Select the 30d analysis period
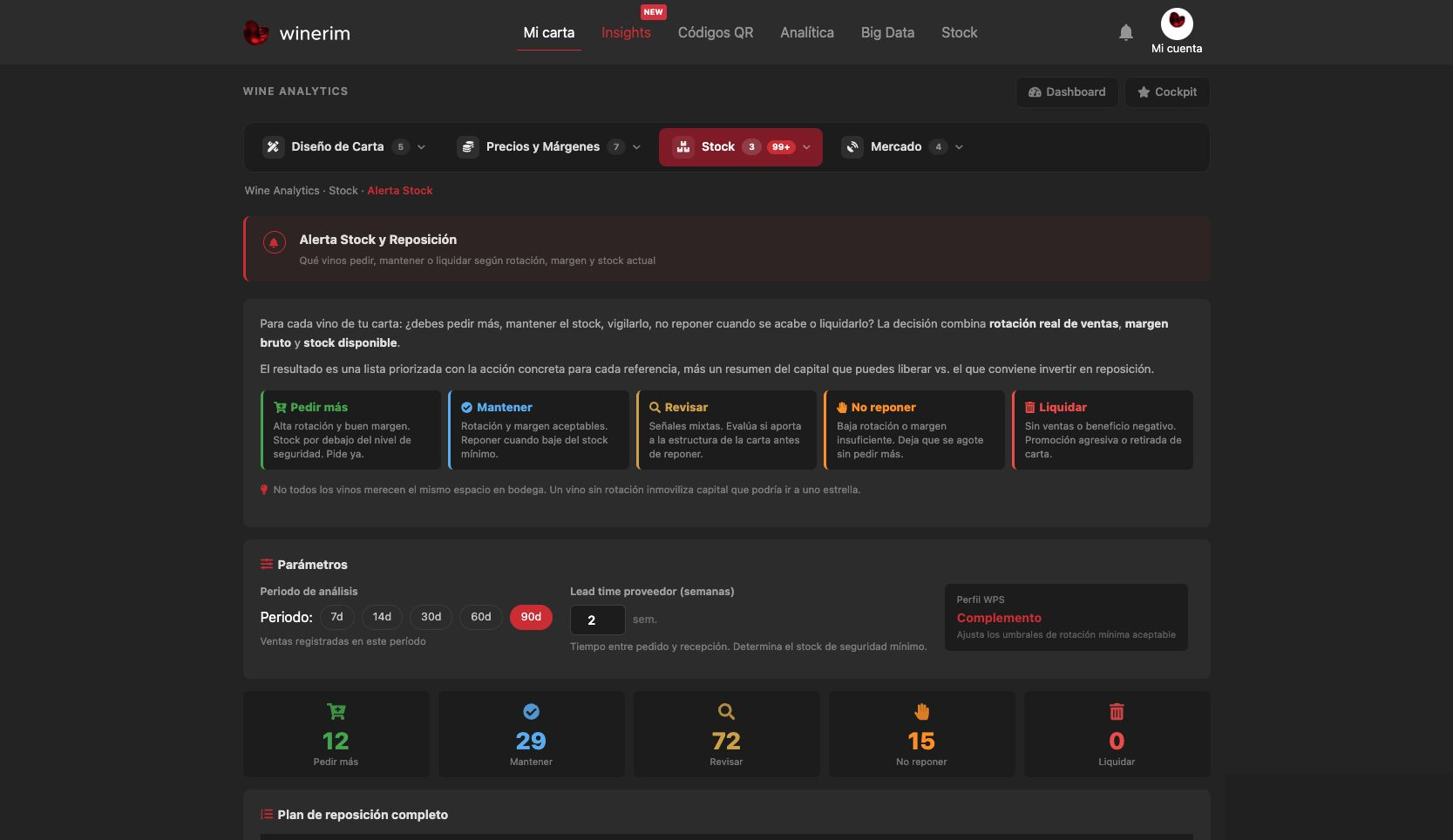The height and width of the screenshot is (840, 1453). 431,617
